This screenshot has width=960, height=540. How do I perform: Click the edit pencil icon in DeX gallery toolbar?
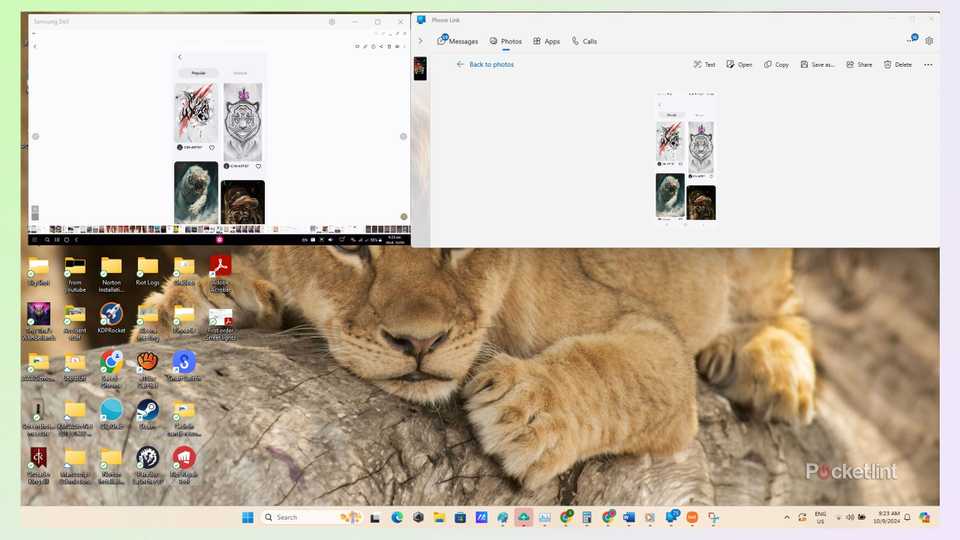click(x=366, y=47)
